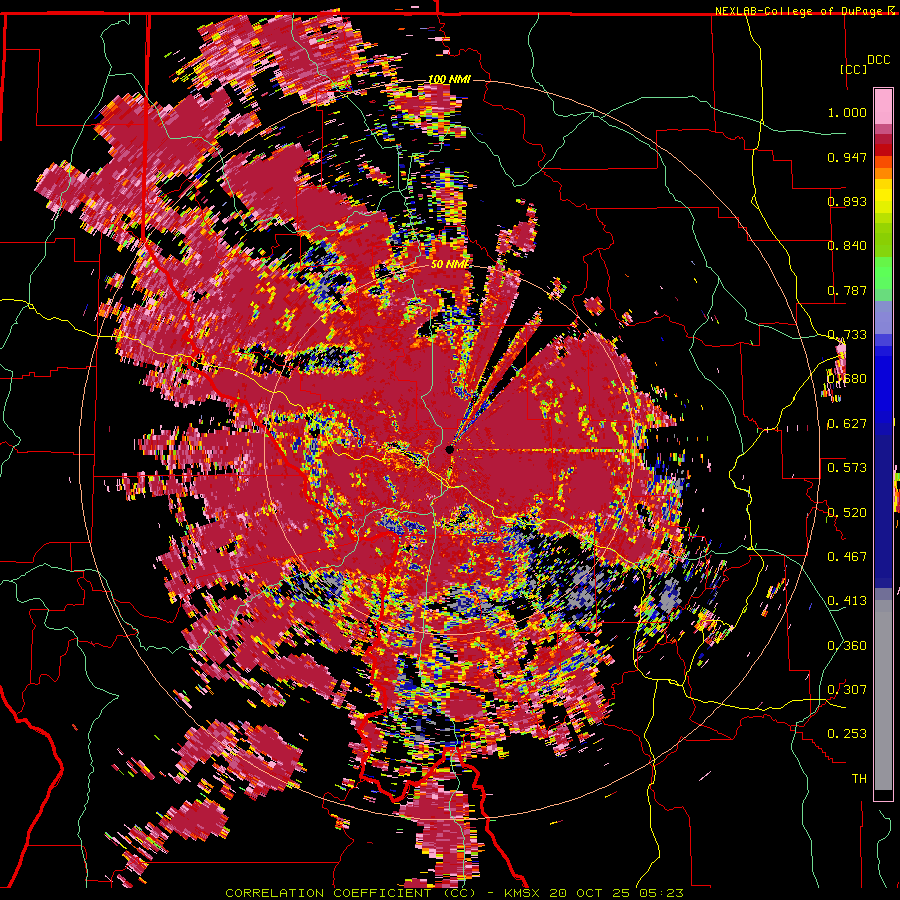Image resolution: width=900 pixels, height=900 pixels.
Task: Pick the light pink swatch atop the color bar
Action: [x=883, y=106]
